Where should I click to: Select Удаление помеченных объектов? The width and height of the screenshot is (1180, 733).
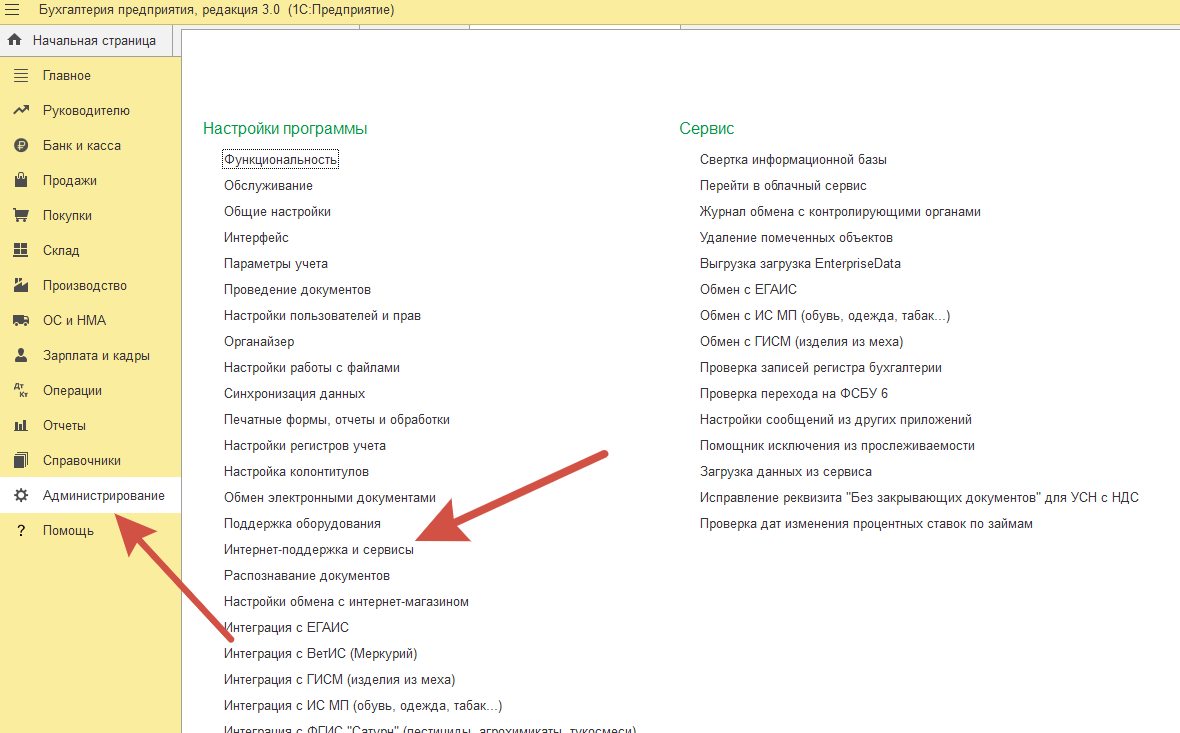click(x=796, y=238)
